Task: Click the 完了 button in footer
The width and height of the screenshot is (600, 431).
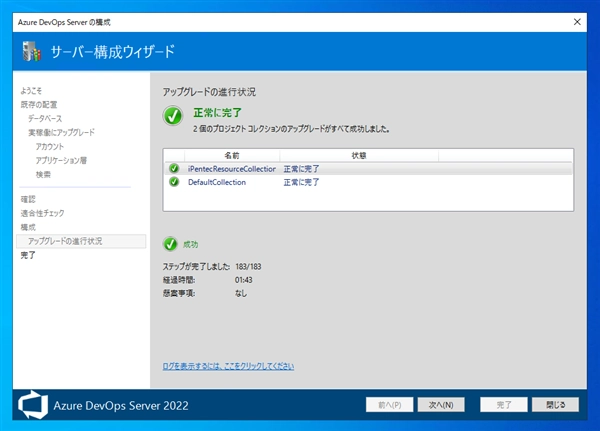Action: [504, 405]
